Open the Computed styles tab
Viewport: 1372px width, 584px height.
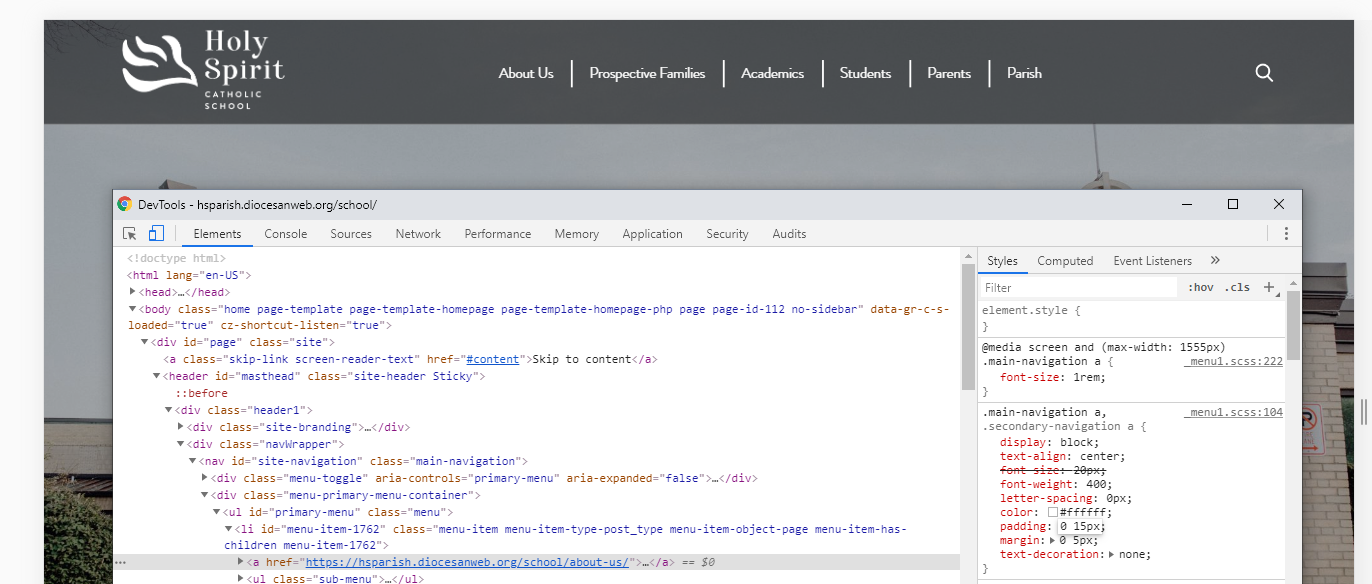pyautogui.click(x=1065, y=261)
